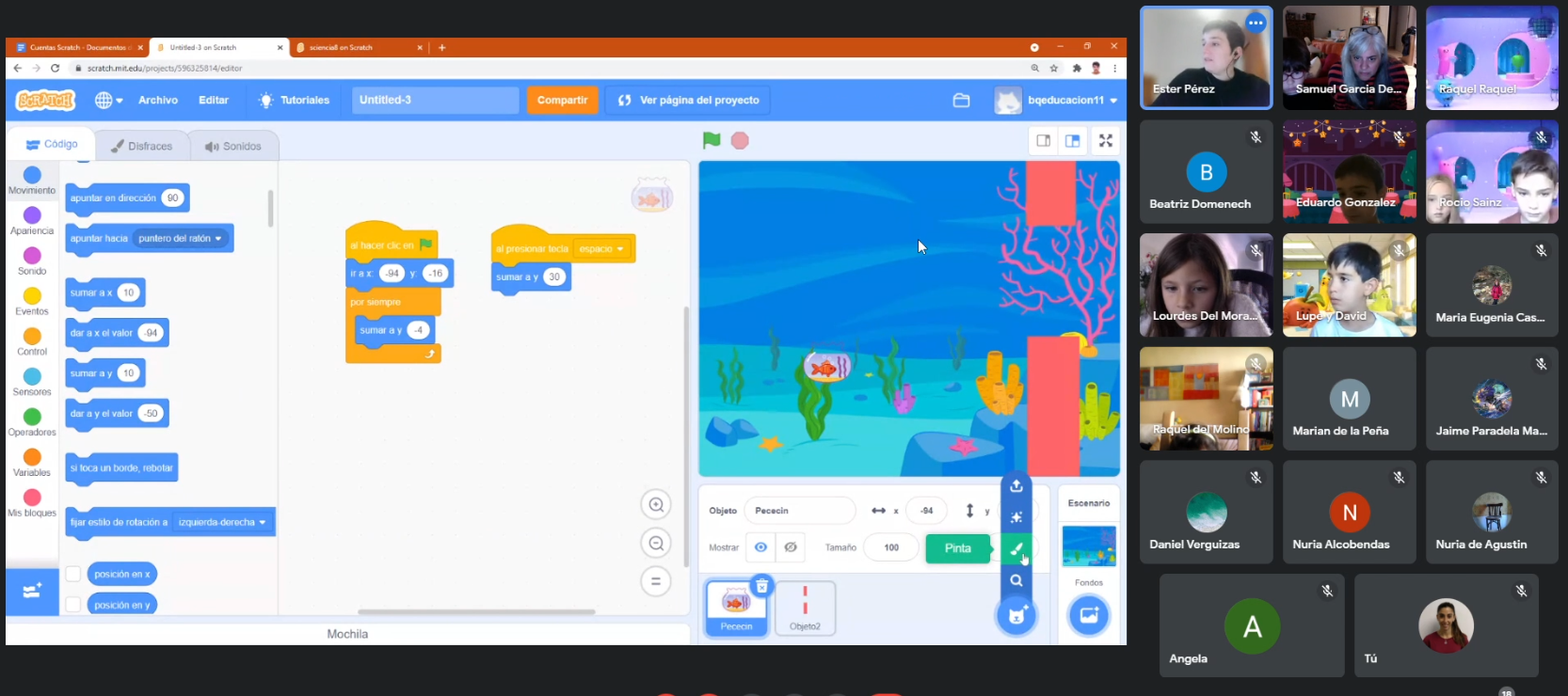Open the add extension button
This screenshot has height=696, width=1568.
click(31, 591)
